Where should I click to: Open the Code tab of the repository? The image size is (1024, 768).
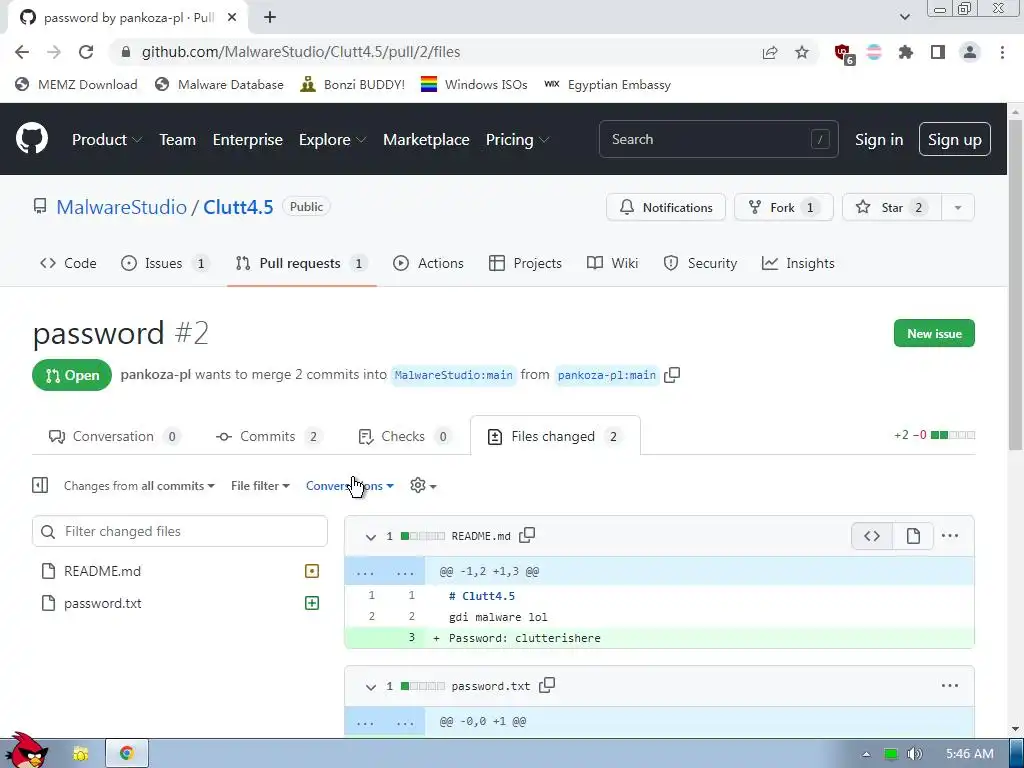tap(68, 263)
